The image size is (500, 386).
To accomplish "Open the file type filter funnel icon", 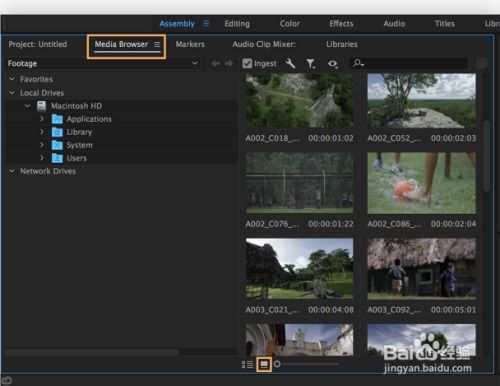I will tap(311, 63).
